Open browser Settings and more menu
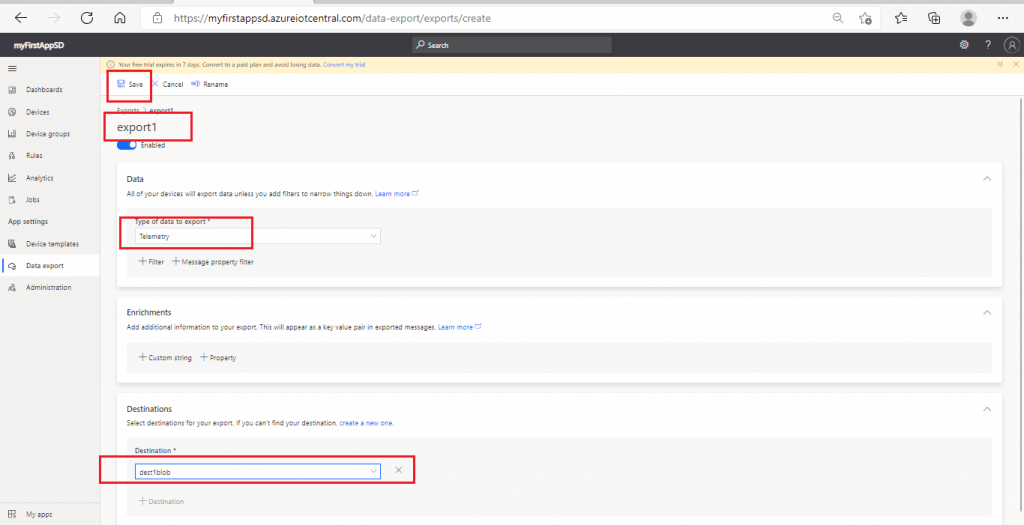The height and width of the screenshot is (525, 1024). 1003,18
